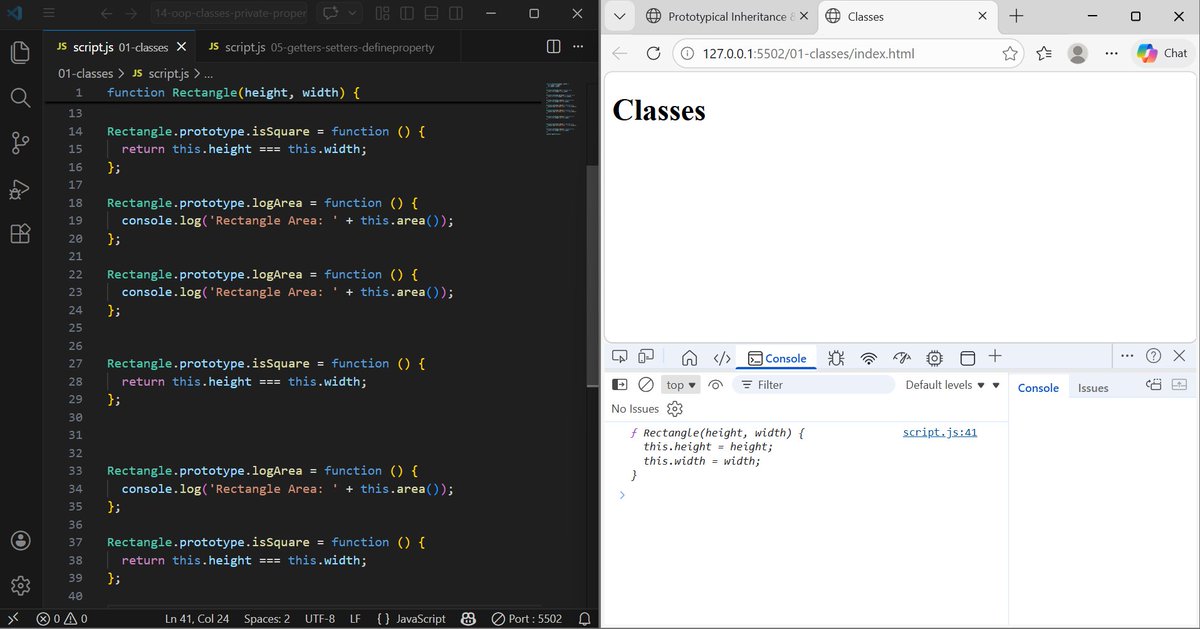
Task: Clear the console output
Action: click(x=646, y=385)
